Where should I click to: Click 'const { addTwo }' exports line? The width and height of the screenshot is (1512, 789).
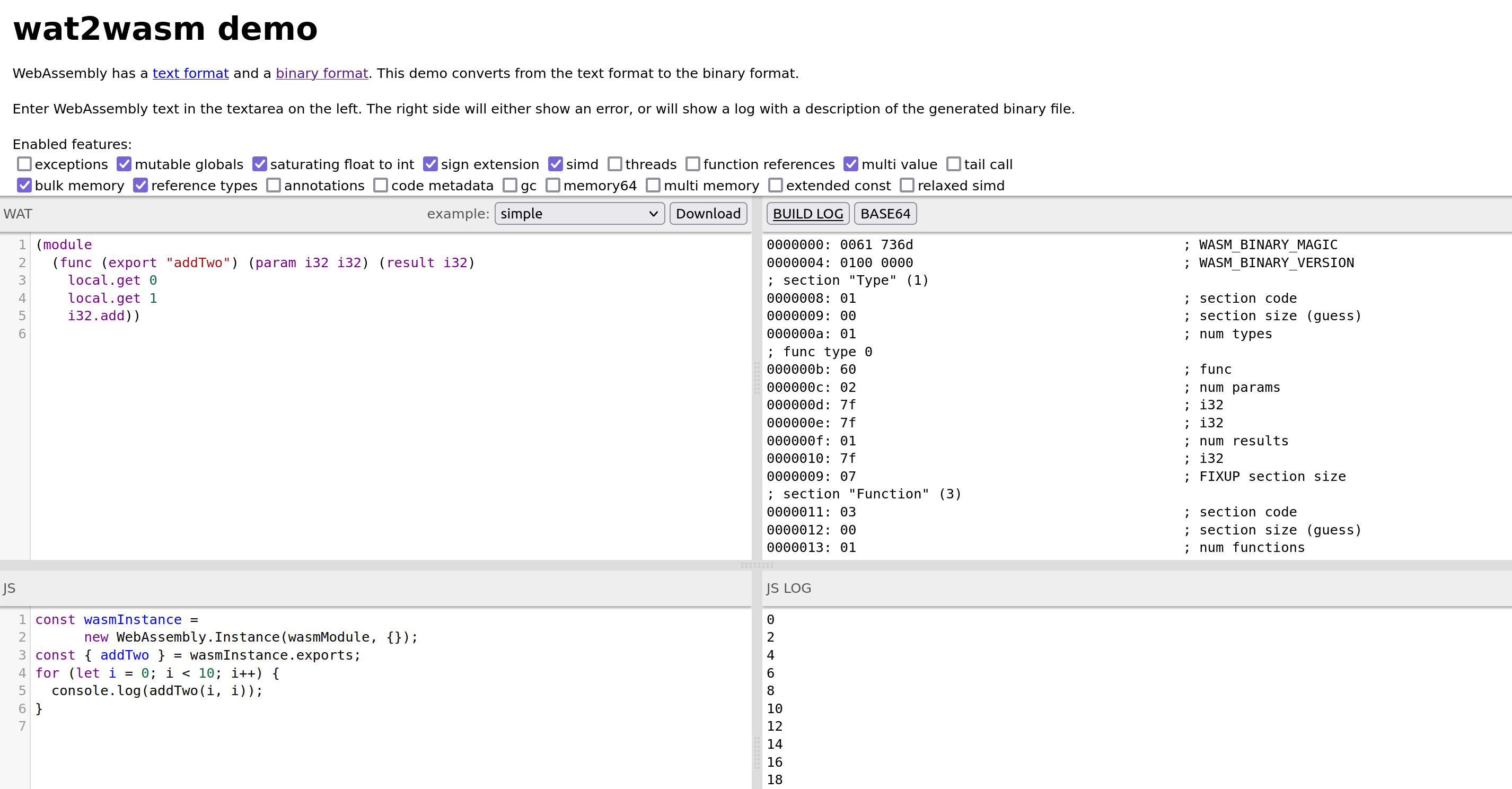[198, 655]
